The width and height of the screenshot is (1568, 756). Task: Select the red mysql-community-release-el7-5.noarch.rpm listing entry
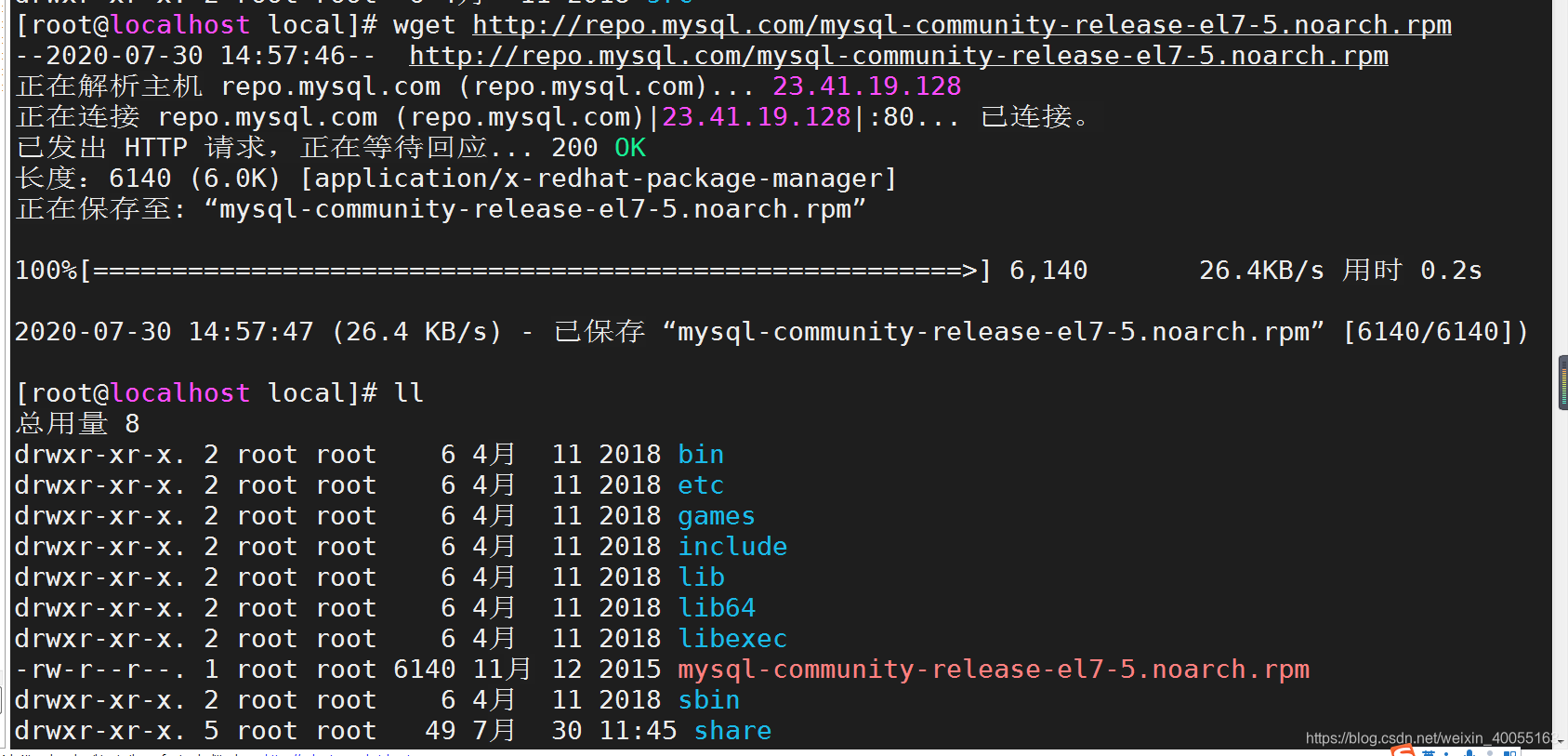tap(994, 670)
